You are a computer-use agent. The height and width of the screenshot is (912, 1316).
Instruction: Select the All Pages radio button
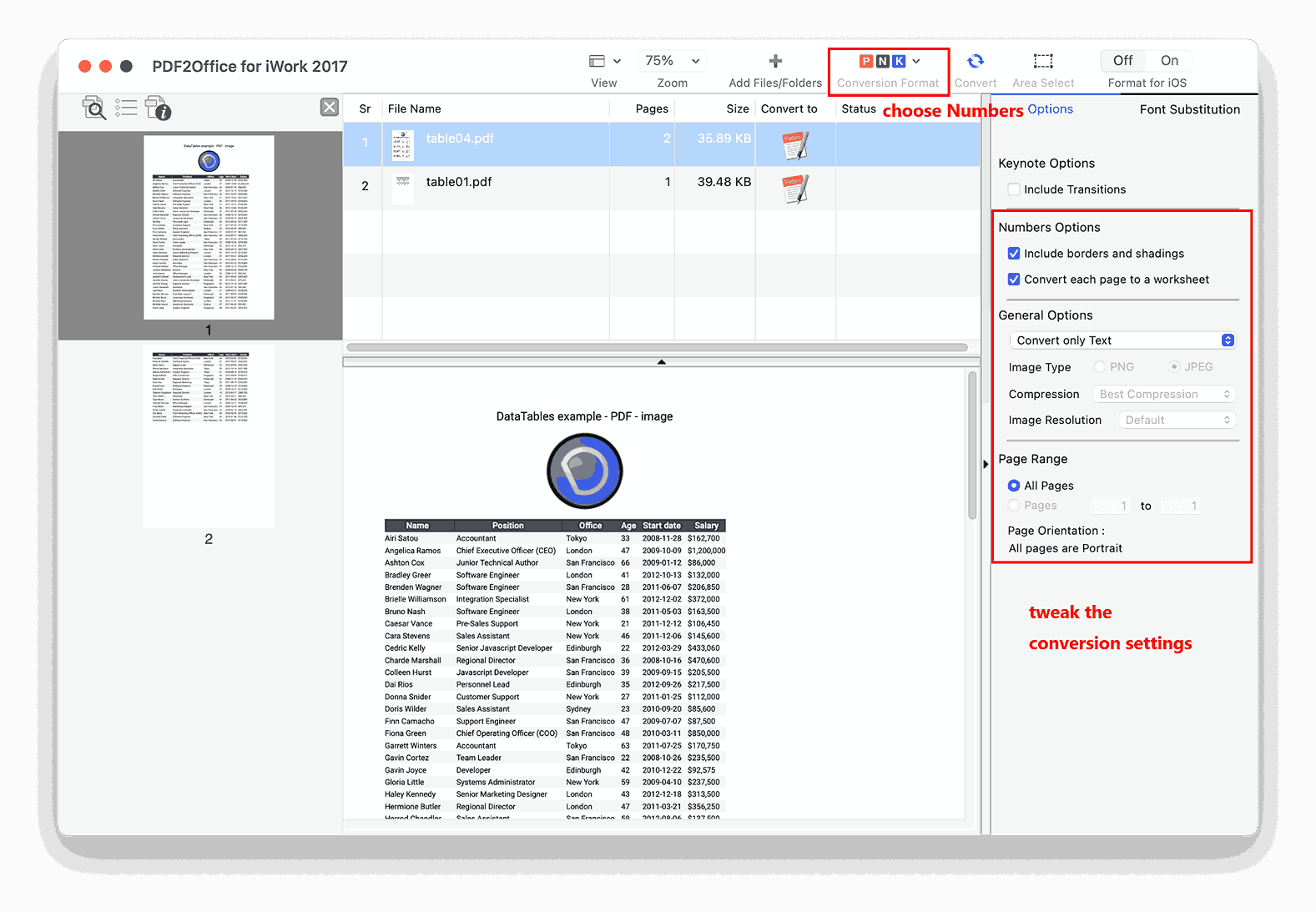(1014, 486)
